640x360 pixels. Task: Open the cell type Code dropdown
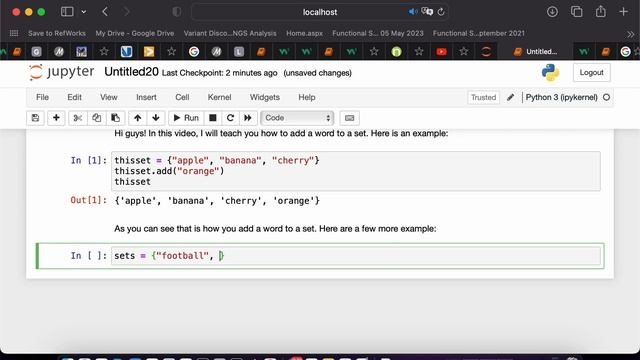(297, 118)
